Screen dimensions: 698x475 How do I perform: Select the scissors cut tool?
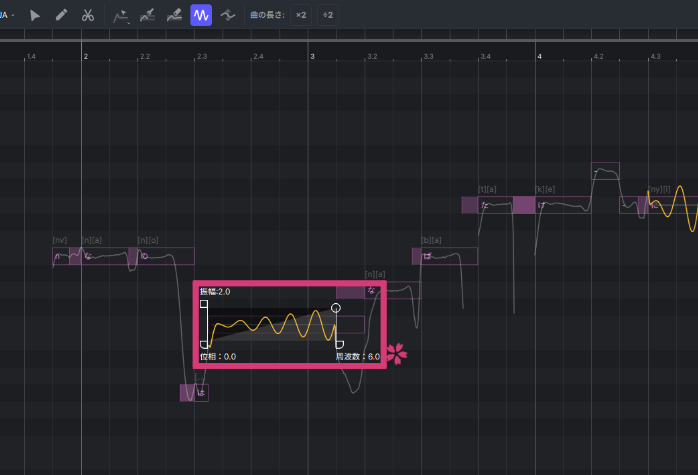click(x=88, y=16)
